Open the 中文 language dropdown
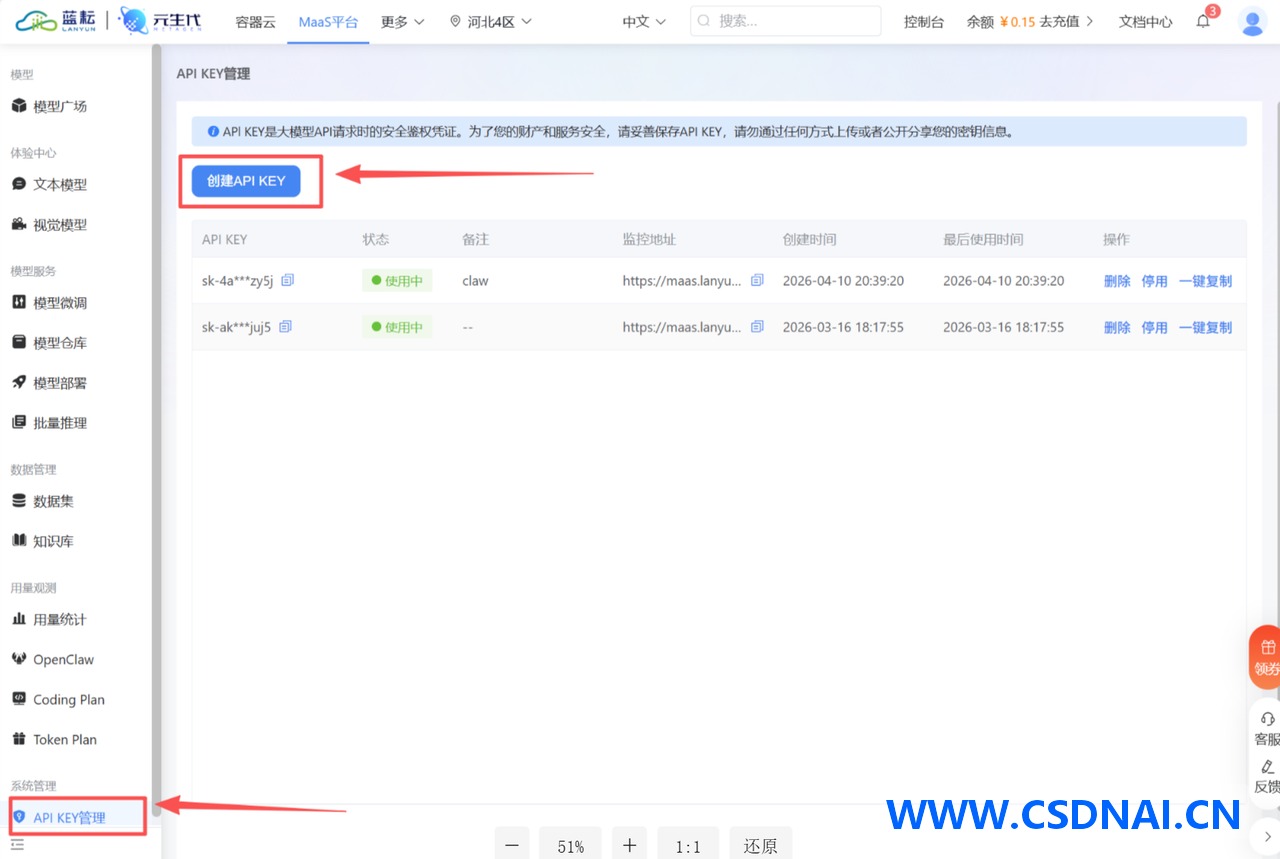This screenshot has height=859, width=1280. click(x=644, y=22)
